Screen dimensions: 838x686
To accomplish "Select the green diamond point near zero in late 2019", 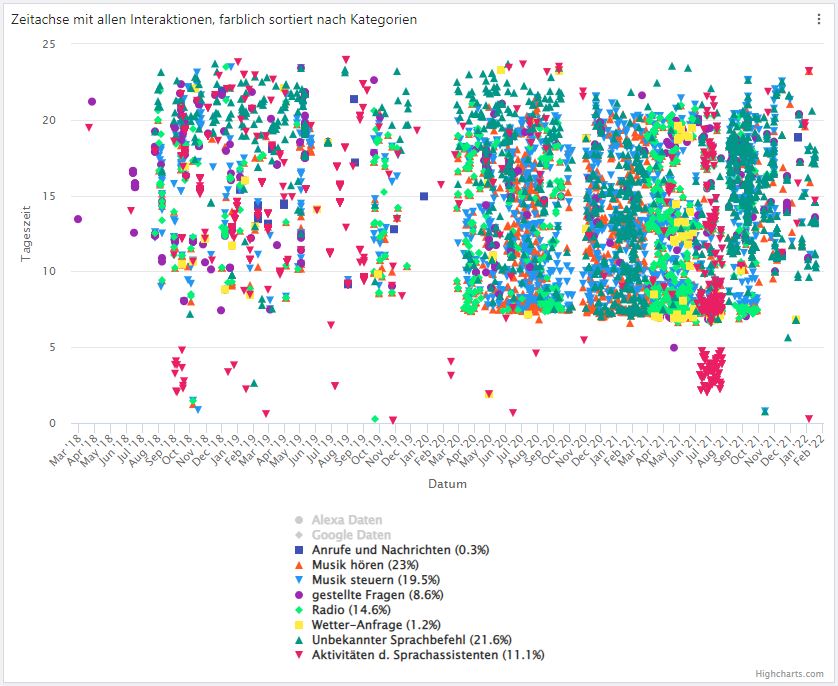I will point(375,419).
